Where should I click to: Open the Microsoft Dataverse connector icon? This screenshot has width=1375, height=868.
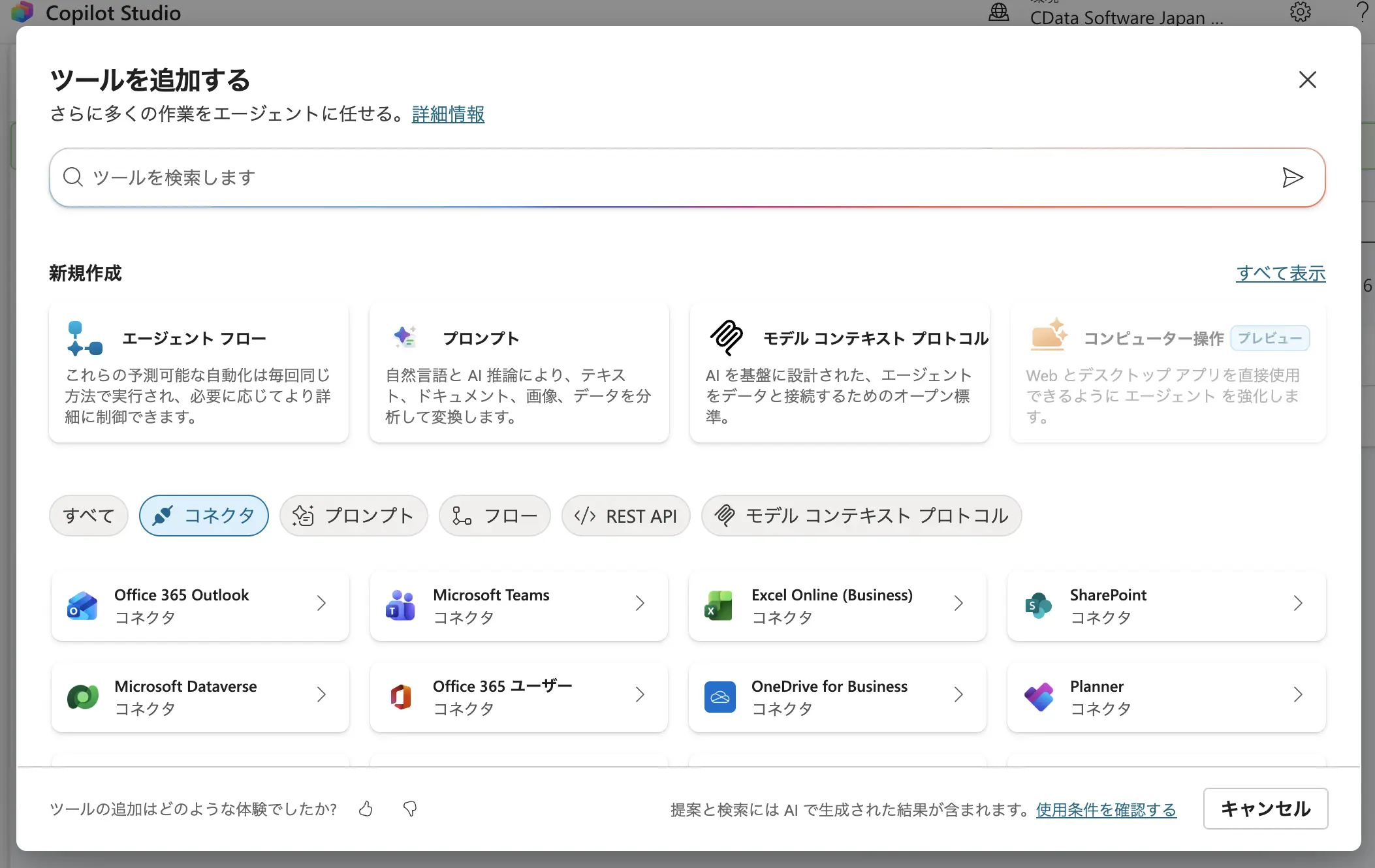tap(82, 696)
